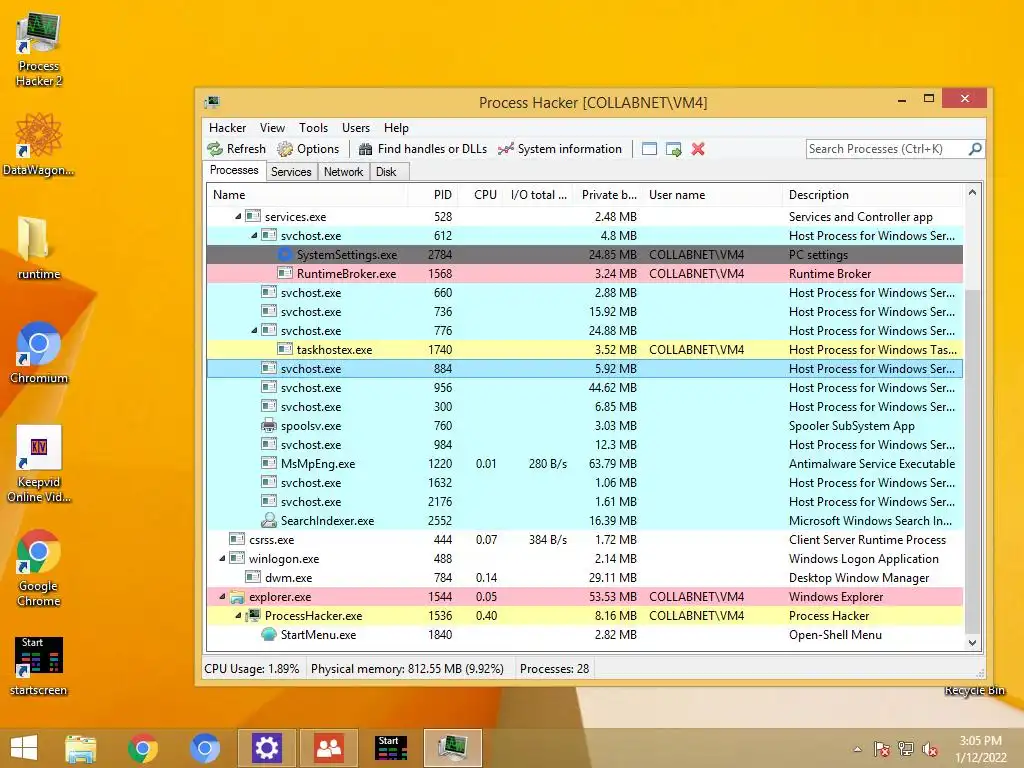
Task: Open the Tools menu
Action: [313, 128]
